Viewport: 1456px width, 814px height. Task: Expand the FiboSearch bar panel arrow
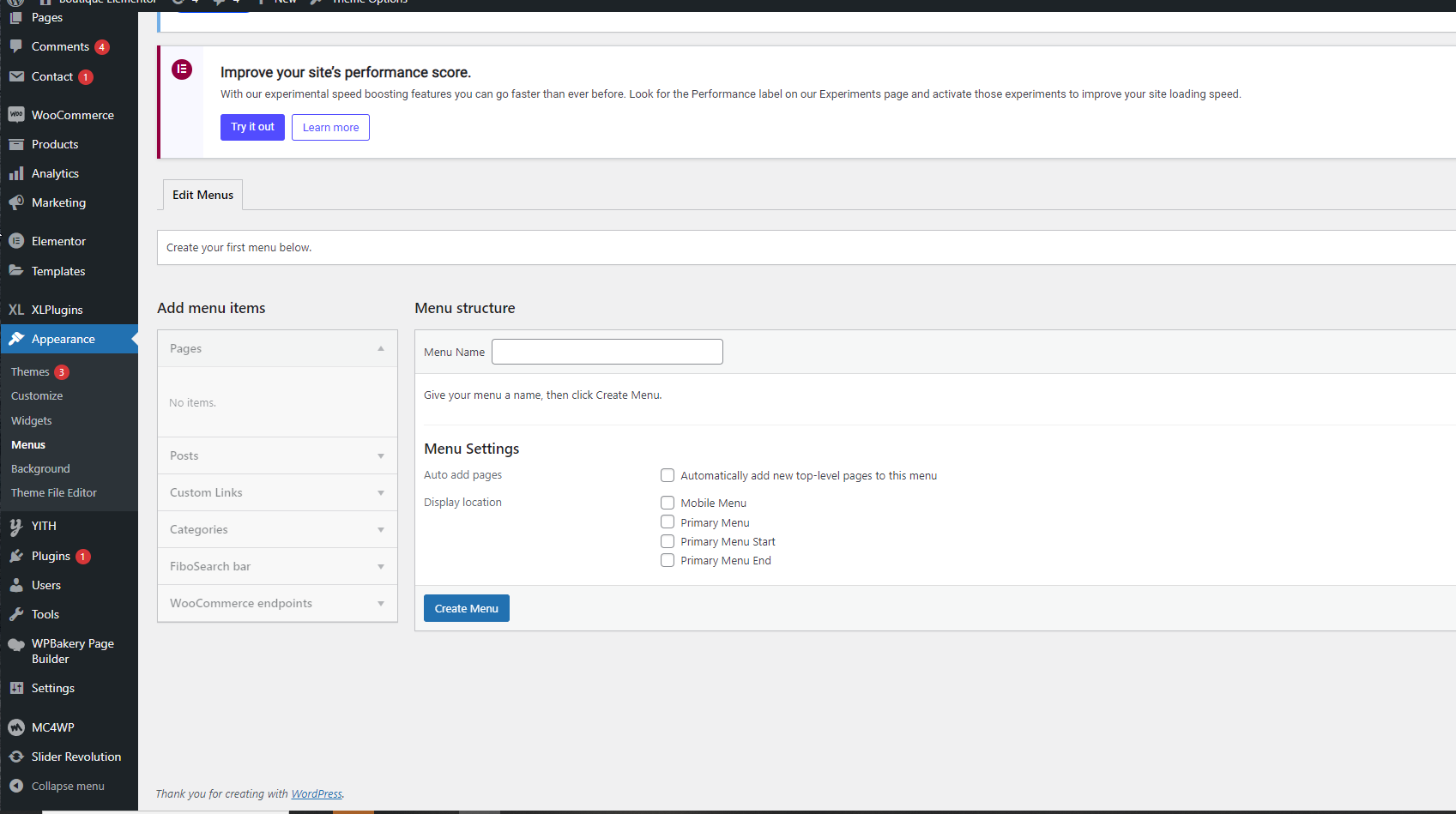(x=381, y=566)
